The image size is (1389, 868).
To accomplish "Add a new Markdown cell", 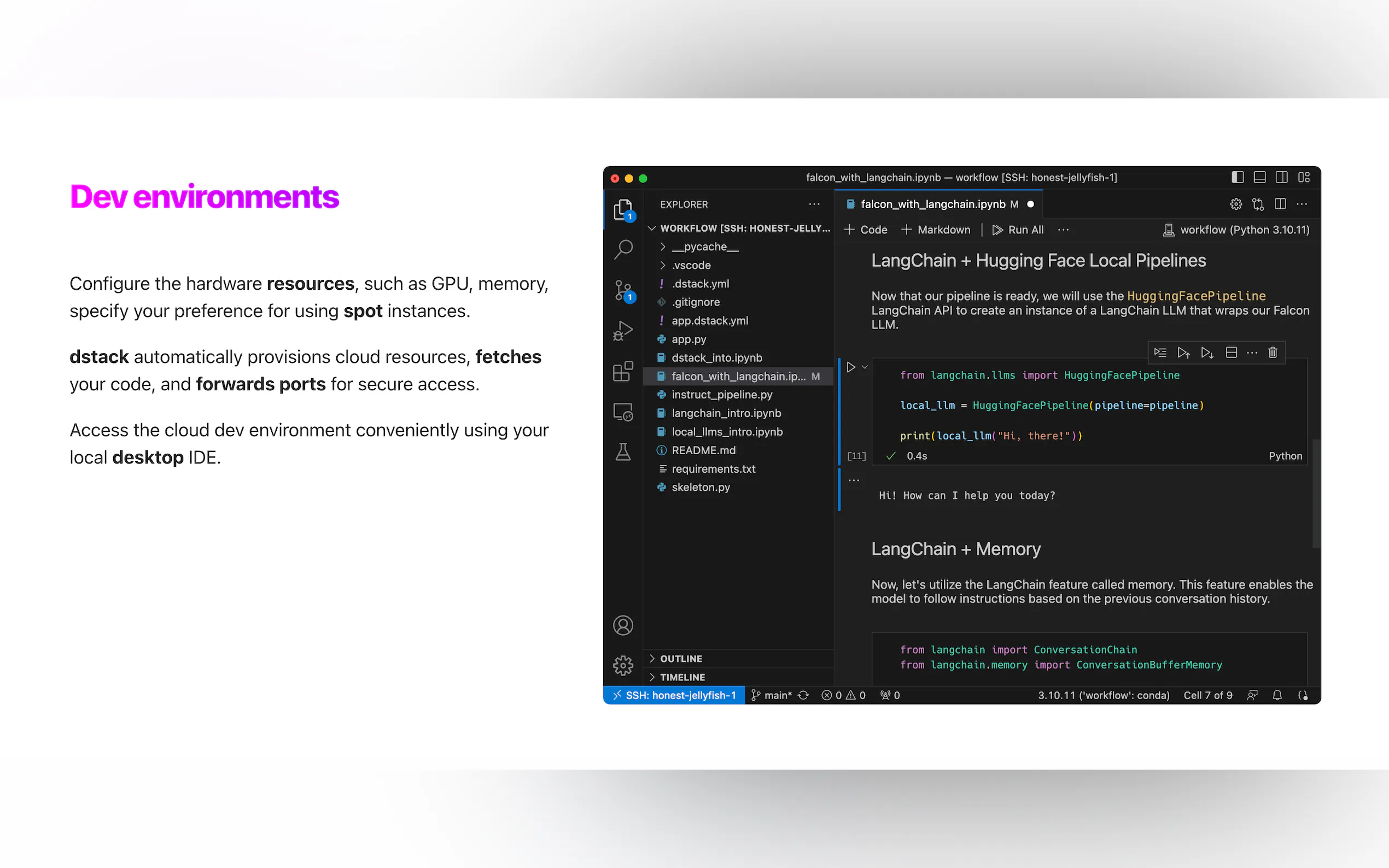I will click(935, 230).
